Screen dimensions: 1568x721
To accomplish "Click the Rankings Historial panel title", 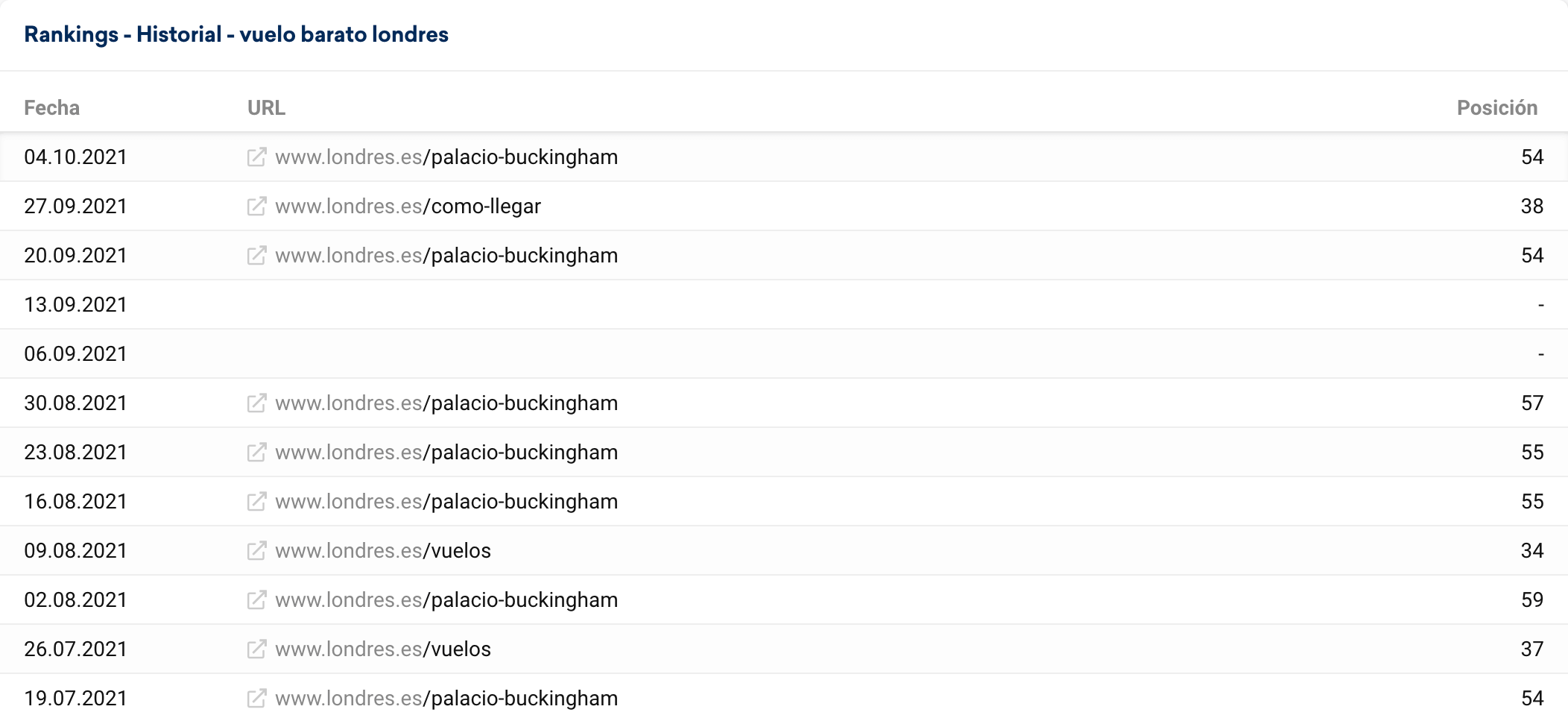I will click(236, 34).
